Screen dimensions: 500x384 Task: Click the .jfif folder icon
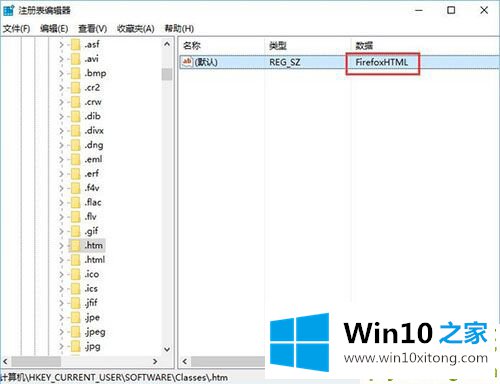(x=76, y=303)
